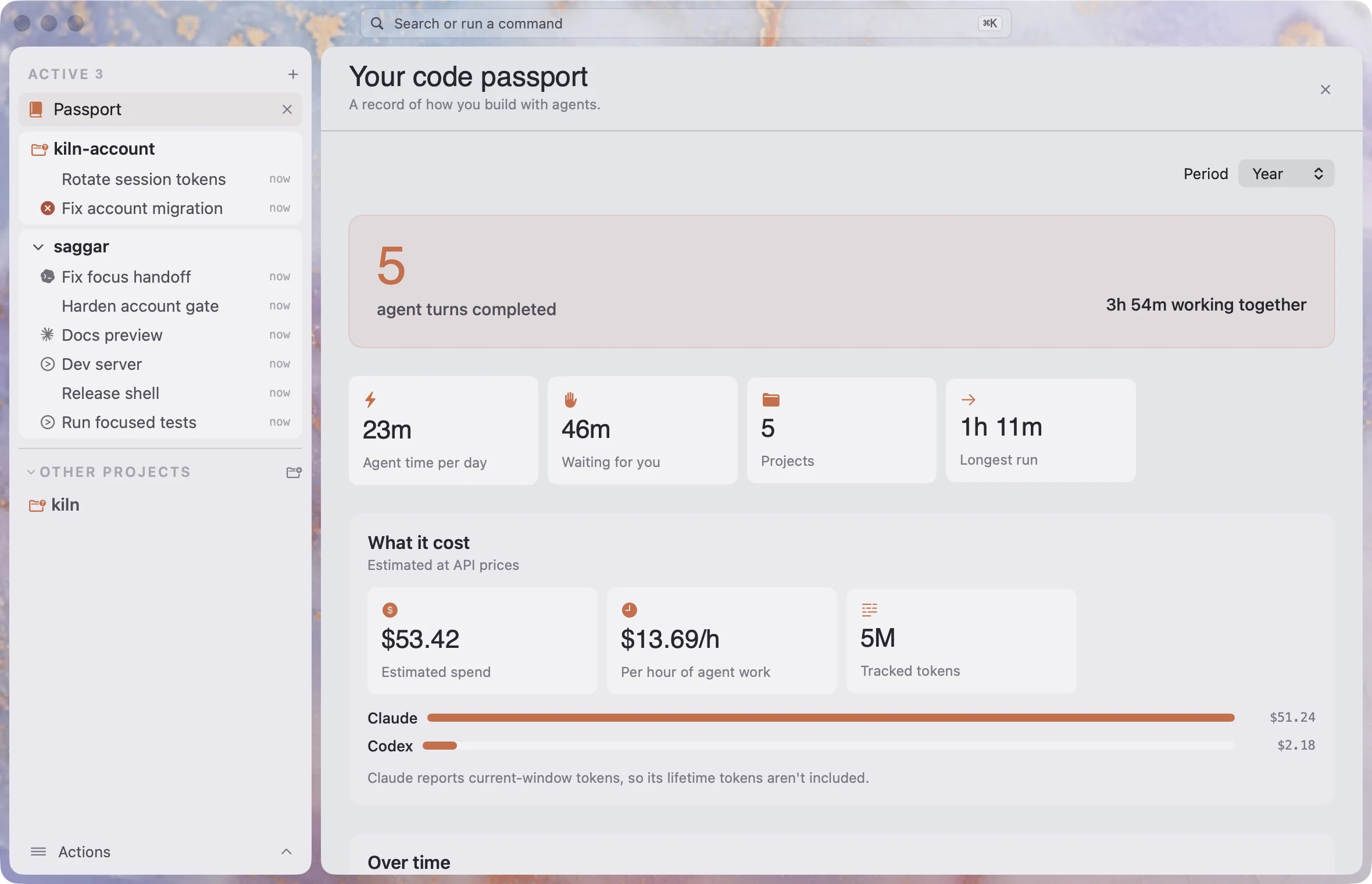Click the tokens list icon on Tracked tokens
Viewport: 1372px width, 884px height.
[x=869, y=609]
